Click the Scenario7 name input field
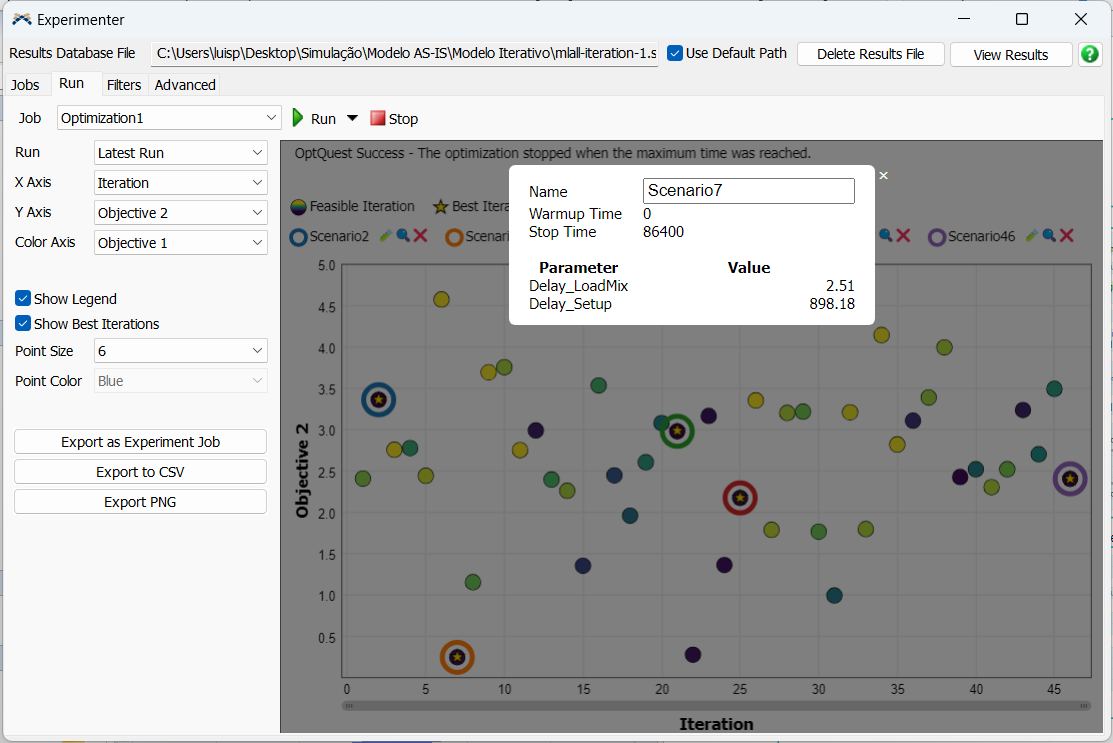Viewport: 1113px width, 743px height. [748, 191]
